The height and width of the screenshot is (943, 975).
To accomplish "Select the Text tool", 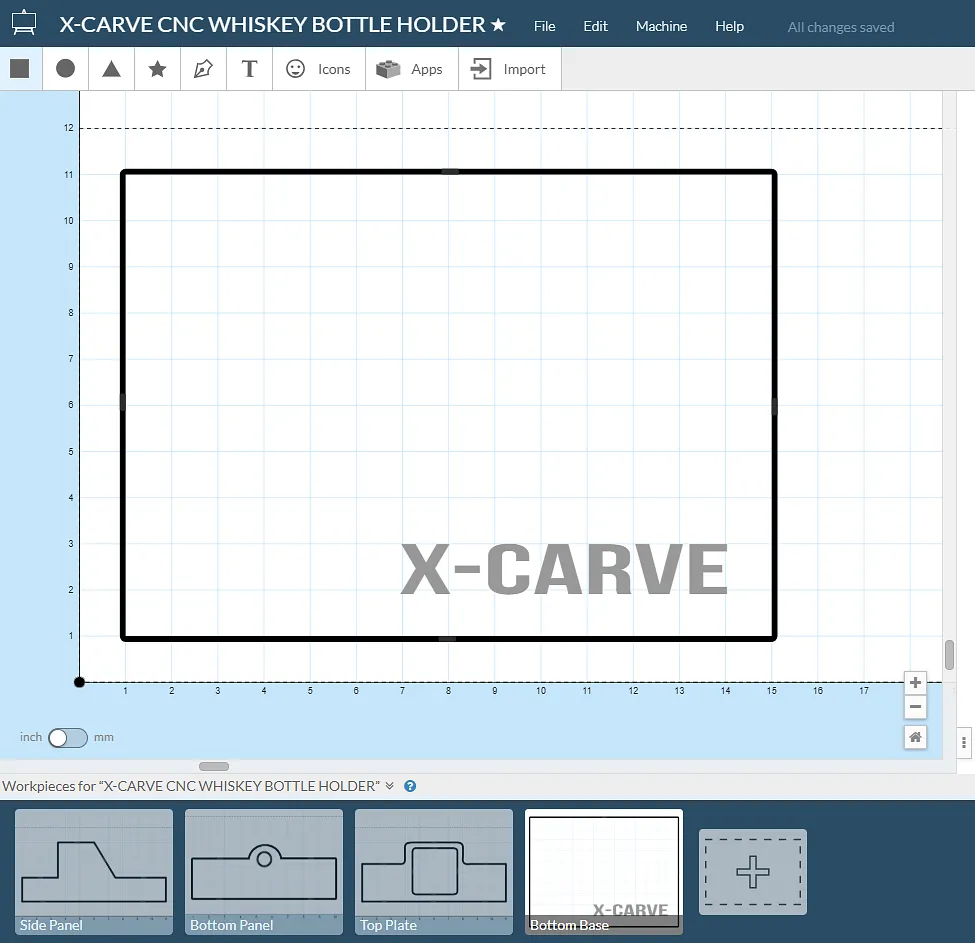I will (250, 69).
